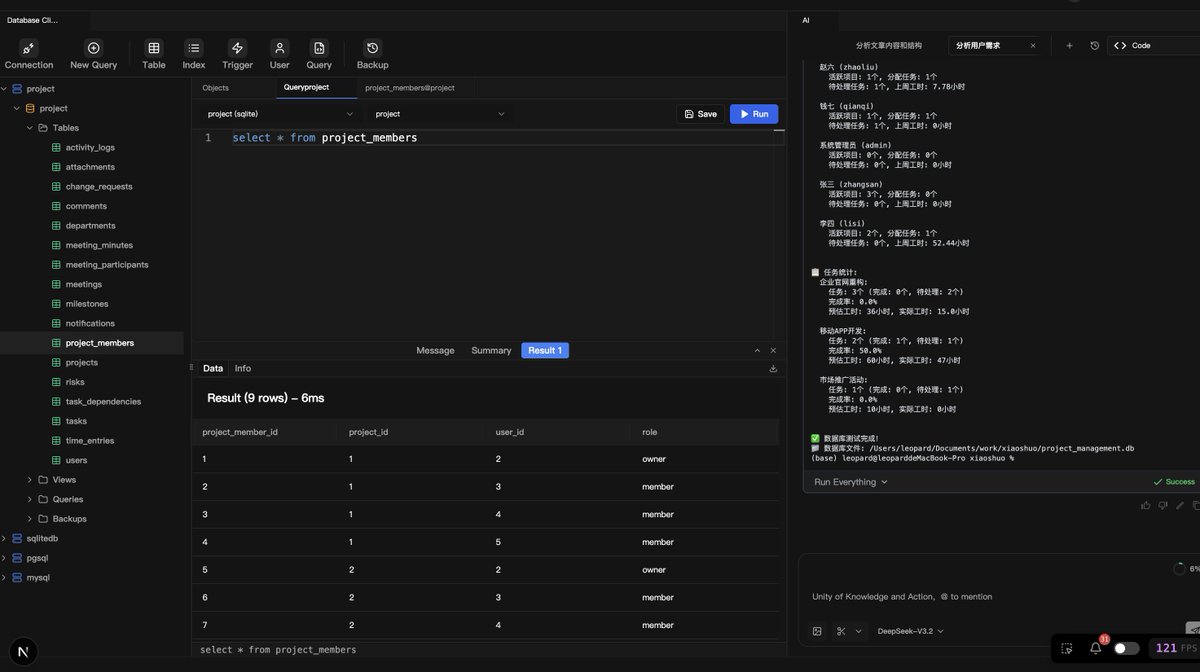Open the DeepSeek-V3.2 model selector

coord(910,631)
